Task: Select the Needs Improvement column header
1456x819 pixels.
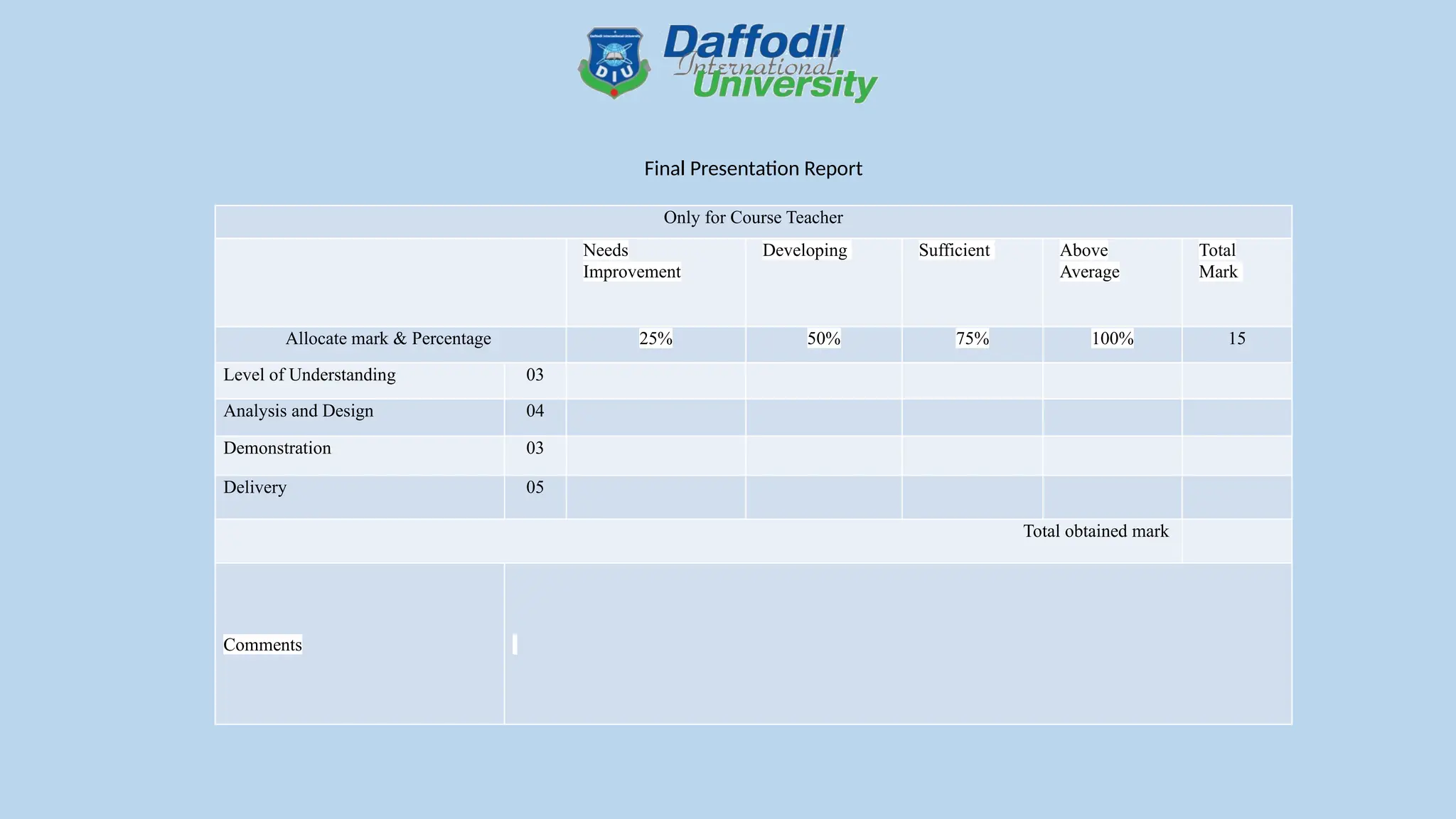Action: 631,261
